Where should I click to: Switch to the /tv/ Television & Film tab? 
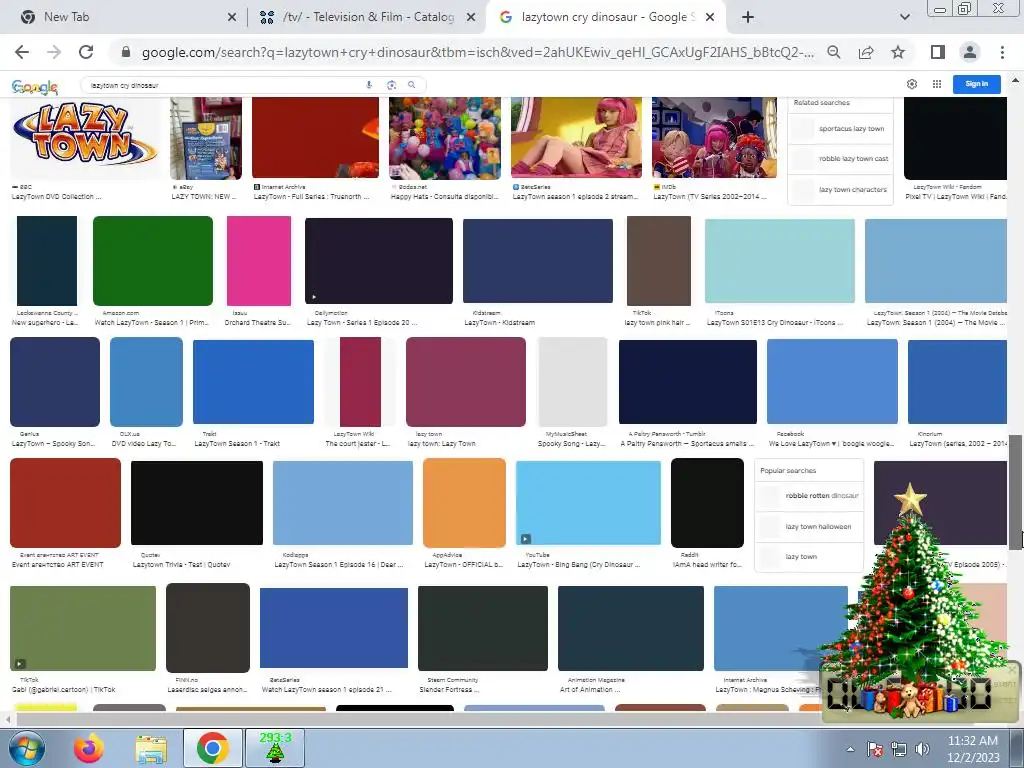[x=366, y=17]
